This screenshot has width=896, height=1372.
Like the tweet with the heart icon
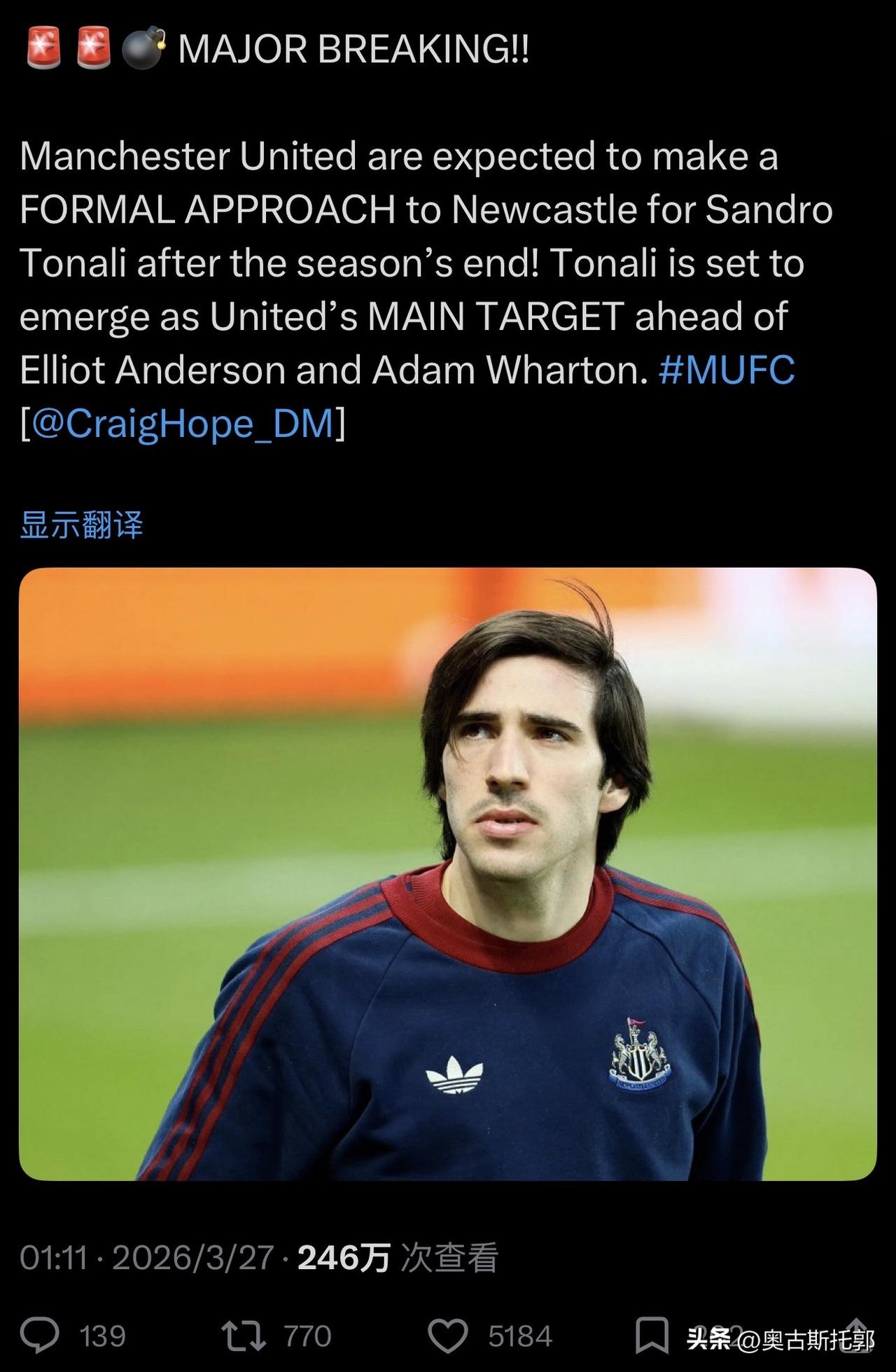coord(448,1336)
